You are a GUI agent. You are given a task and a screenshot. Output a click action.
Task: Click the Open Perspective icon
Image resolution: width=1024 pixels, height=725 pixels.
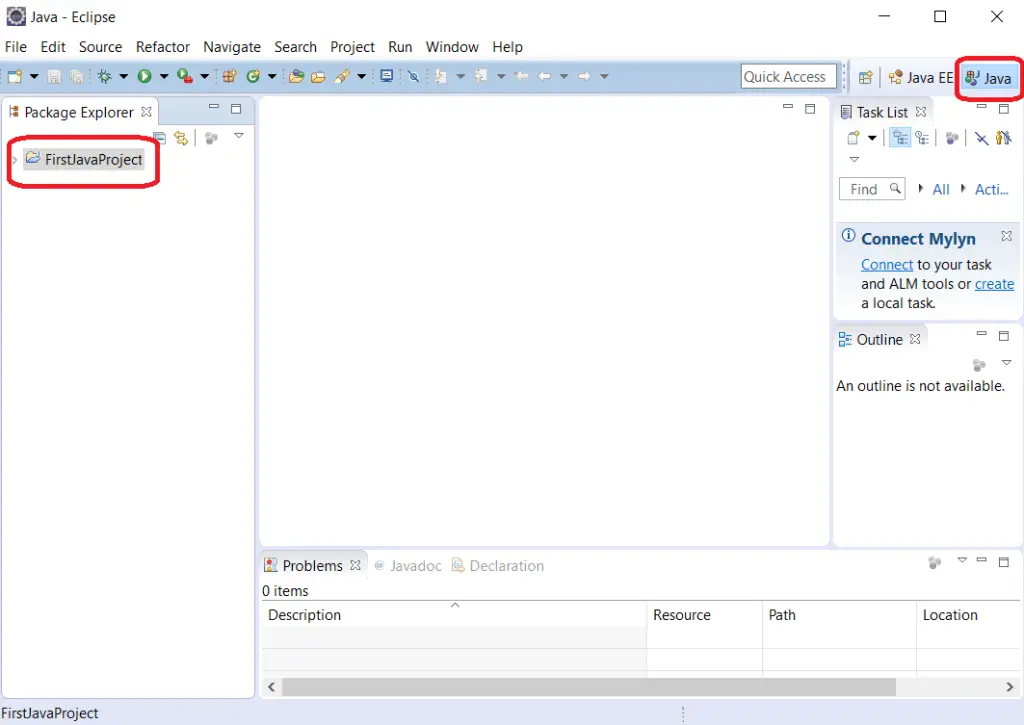pyautogui.click(x=865, y=78)
